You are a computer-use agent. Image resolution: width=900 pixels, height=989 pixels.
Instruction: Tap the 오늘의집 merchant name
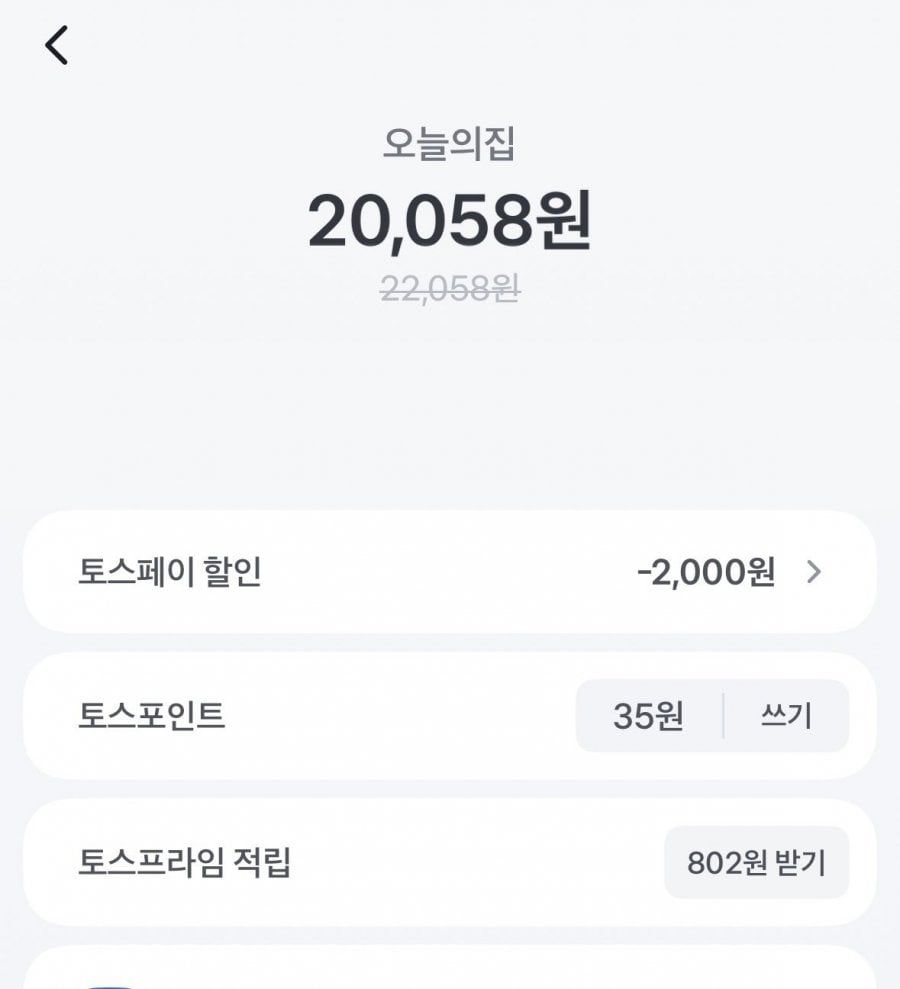click(x=449, y=144)
